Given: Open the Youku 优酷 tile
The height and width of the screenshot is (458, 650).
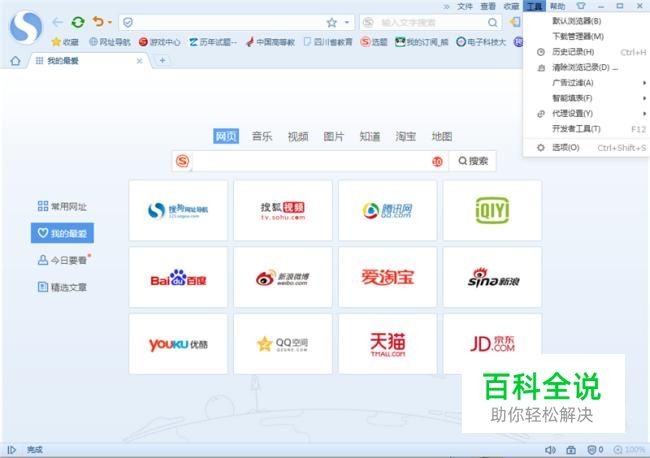Looking at the screenshot, I should (x=178, y=344).
